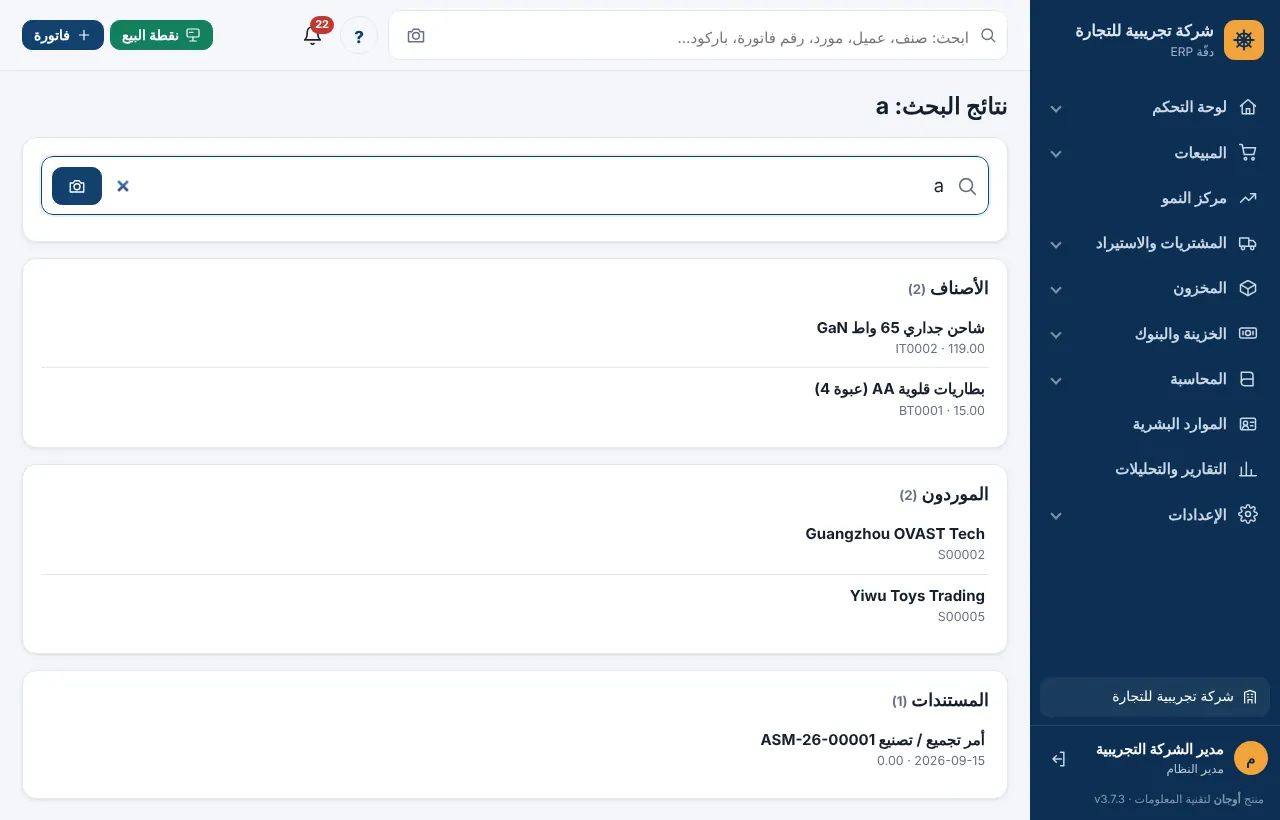Click the ID card icon for الموارد البشرية
This screenshot has width=1280, height=820.
[1247, 424]
